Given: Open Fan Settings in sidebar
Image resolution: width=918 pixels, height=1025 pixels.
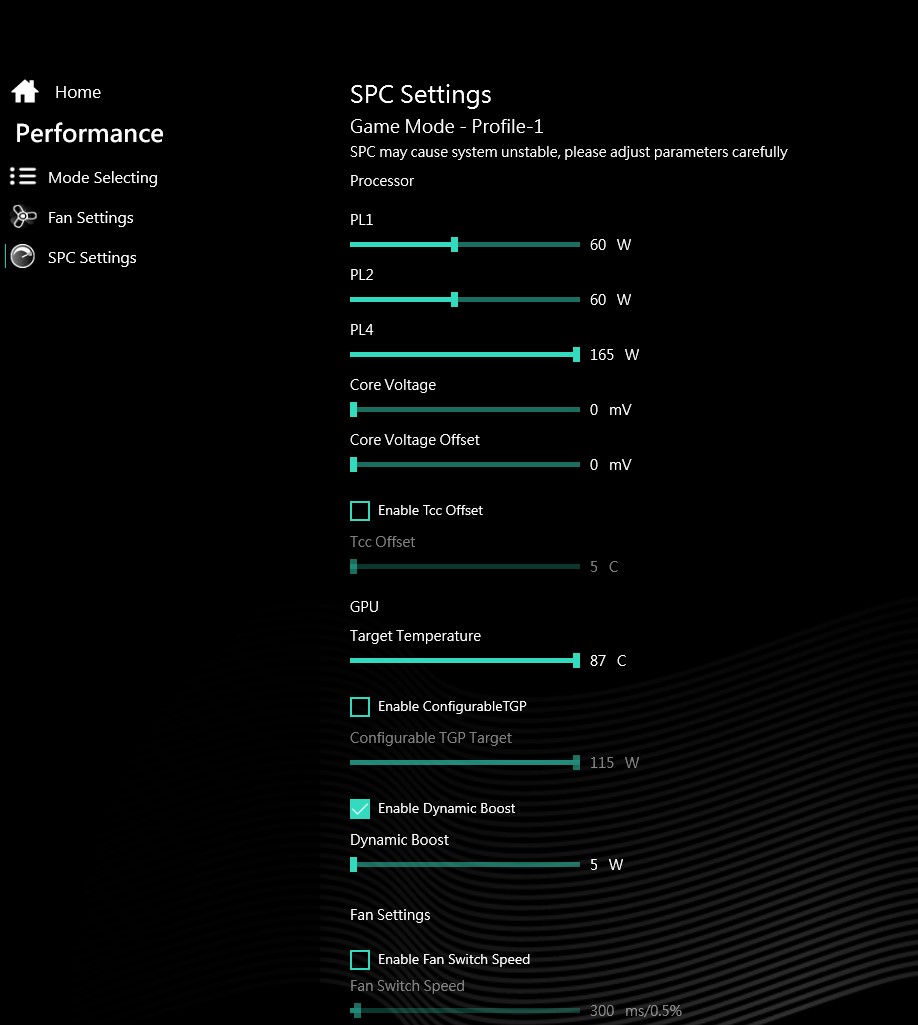Looking at the screenshot, I should tap(90, 218).
